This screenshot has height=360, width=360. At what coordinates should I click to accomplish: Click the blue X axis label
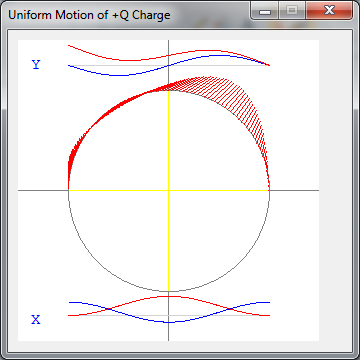[x=36, y=320]
